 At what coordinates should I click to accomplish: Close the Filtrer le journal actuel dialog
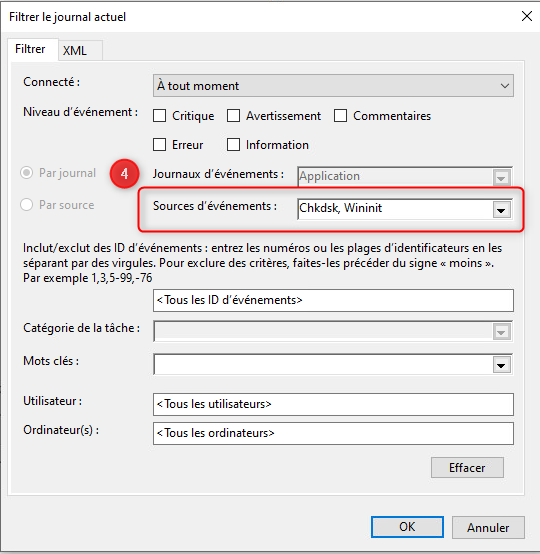point(527,16)
